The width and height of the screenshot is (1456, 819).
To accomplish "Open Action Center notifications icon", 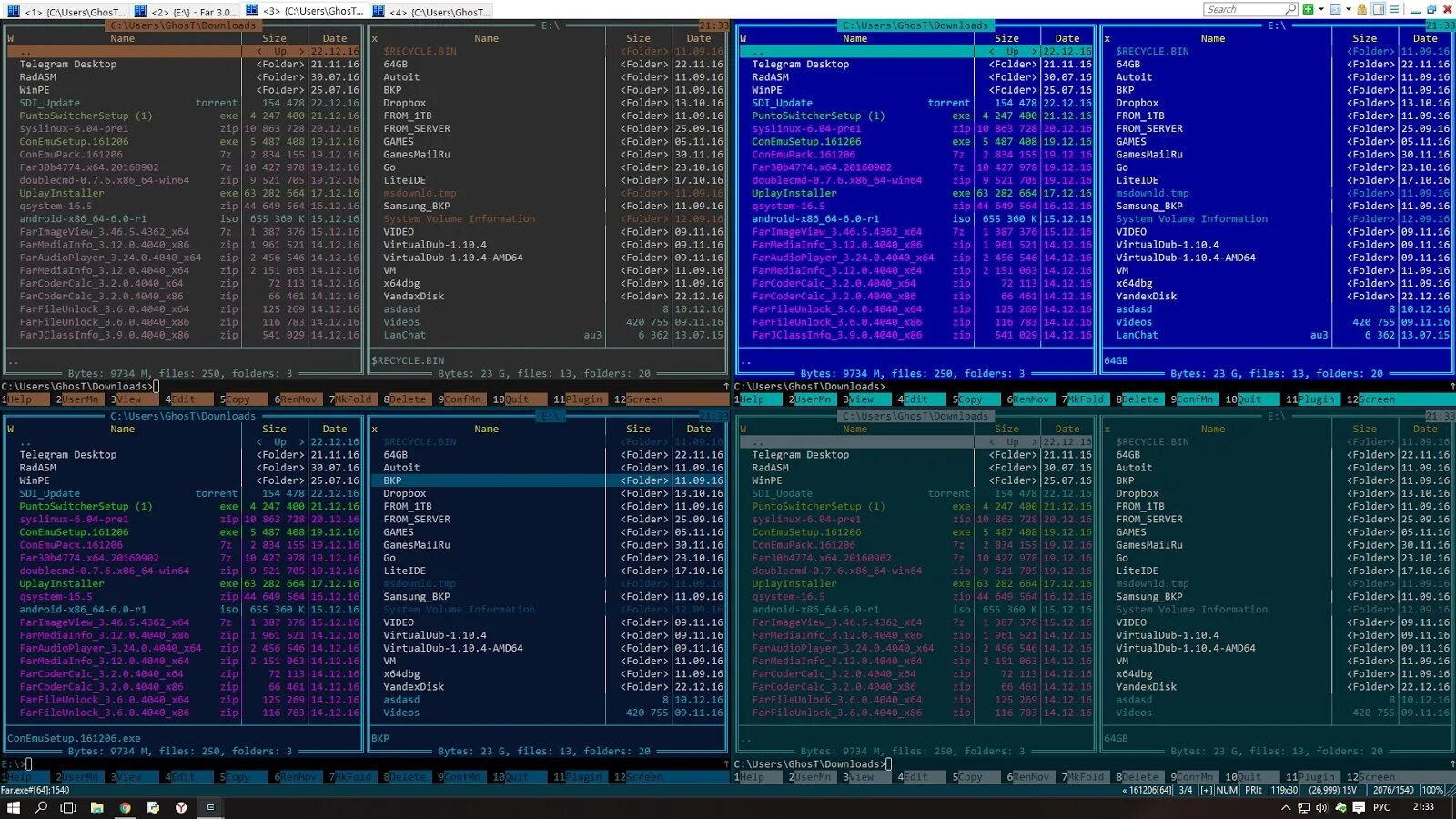I will pyautogui.click(x=1359, y=807).
